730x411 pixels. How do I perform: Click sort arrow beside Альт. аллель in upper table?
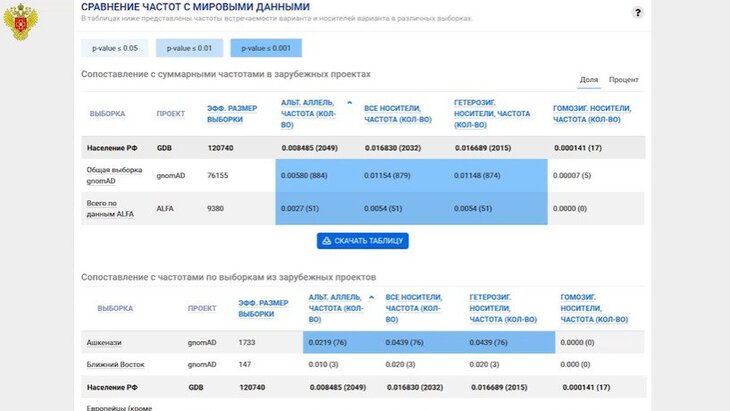pos(349,103)
